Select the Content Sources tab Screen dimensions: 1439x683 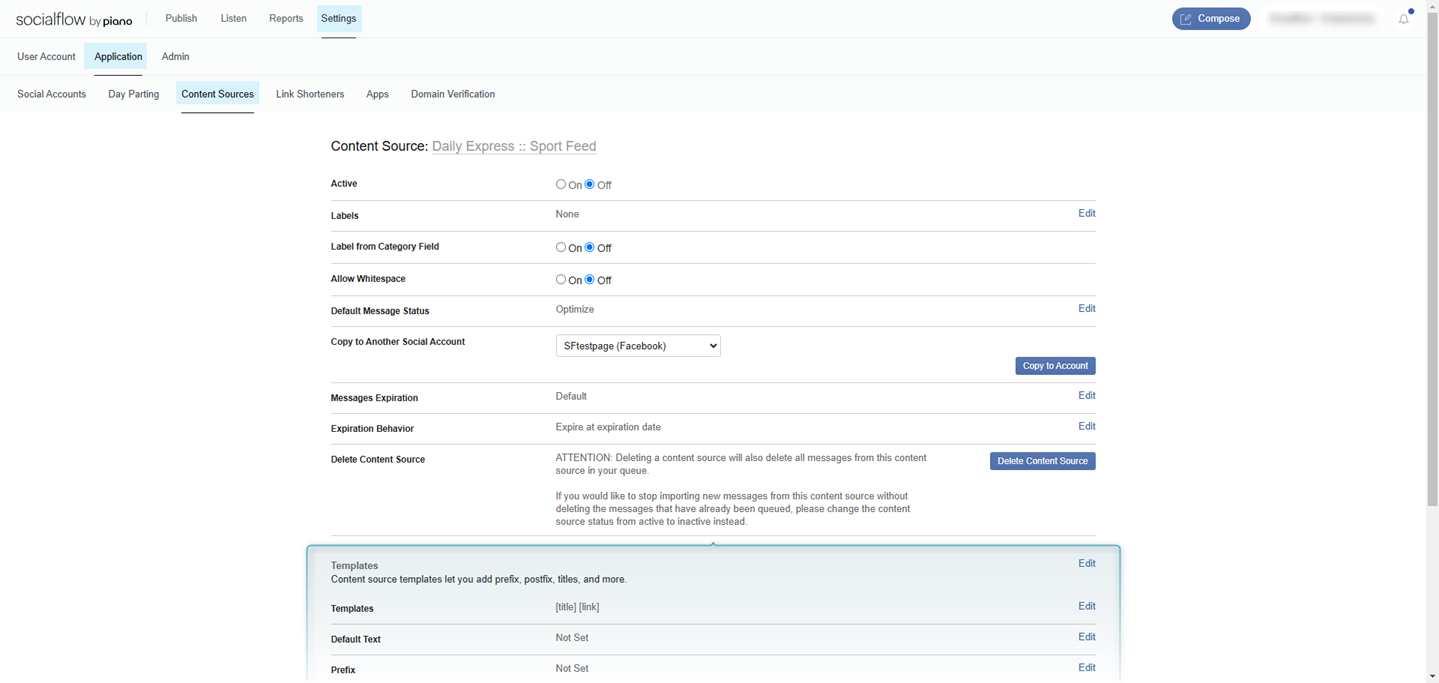pos(217,94)
